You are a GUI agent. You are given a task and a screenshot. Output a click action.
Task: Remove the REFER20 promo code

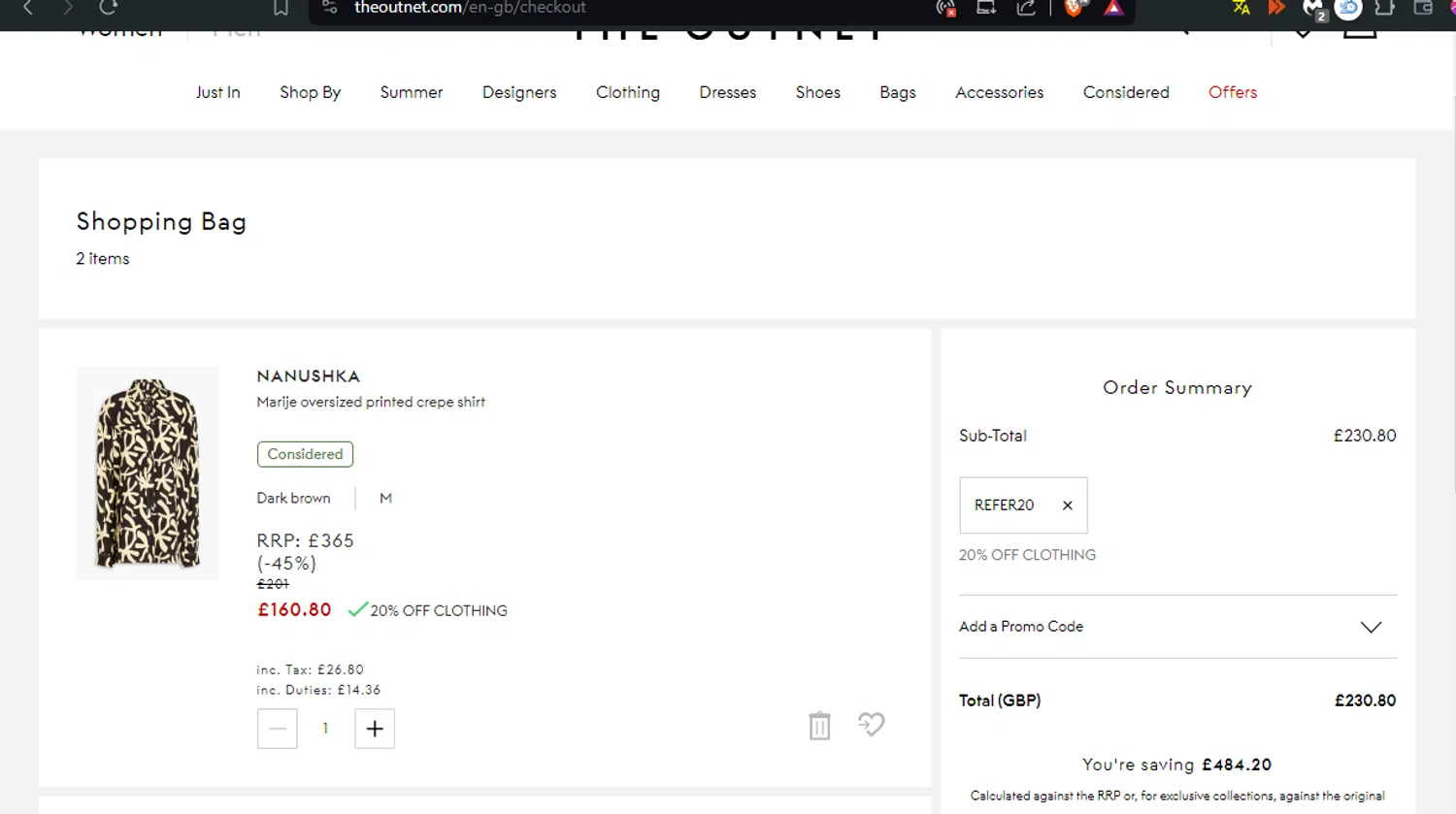1068,505
